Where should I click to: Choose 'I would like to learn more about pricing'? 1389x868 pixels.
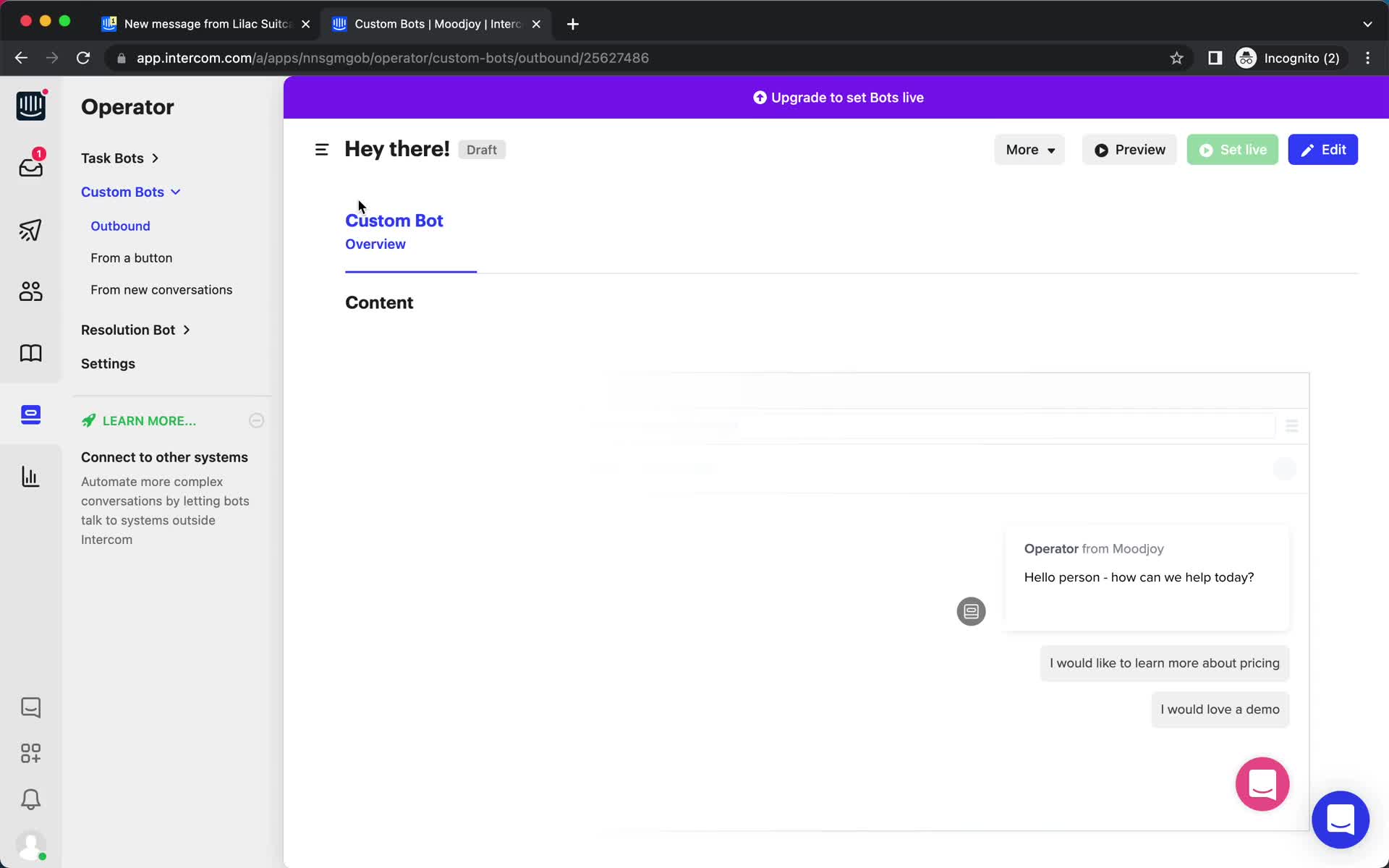(x=1164, y=663)
